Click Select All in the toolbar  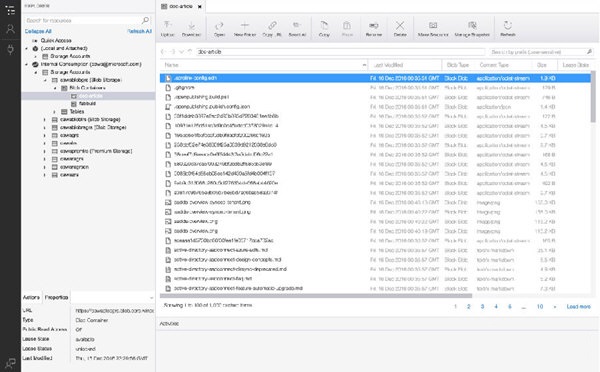[x=297, y=29]
